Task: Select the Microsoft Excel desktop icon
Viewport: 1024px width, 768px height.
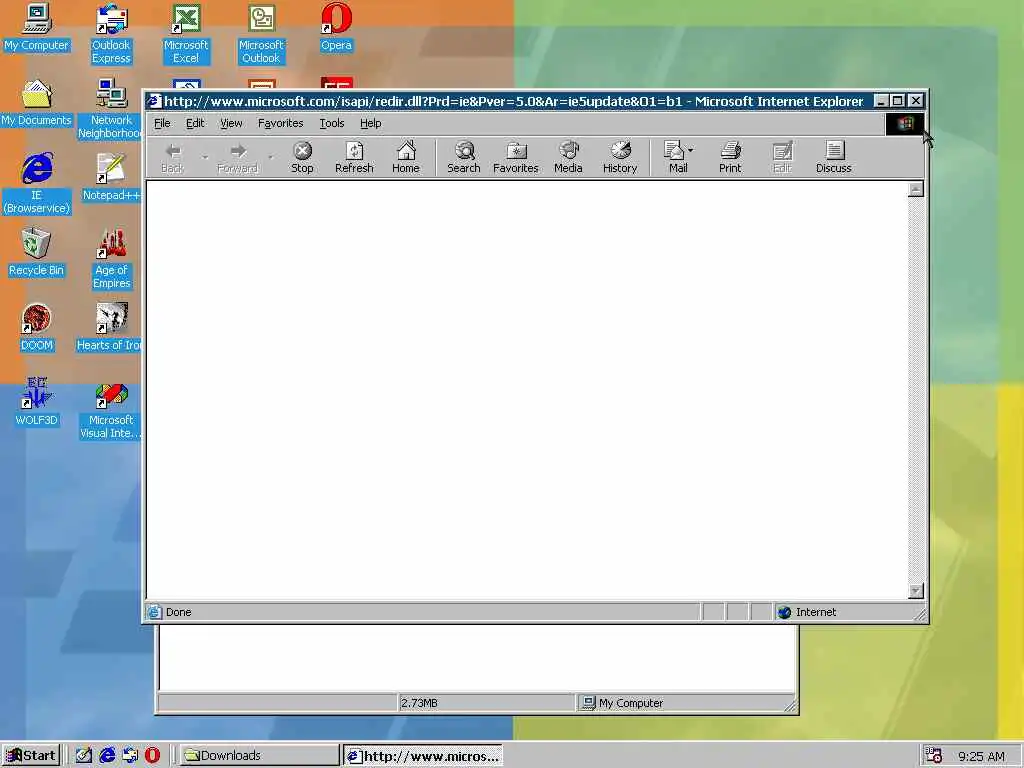Action: click(186, 34)
